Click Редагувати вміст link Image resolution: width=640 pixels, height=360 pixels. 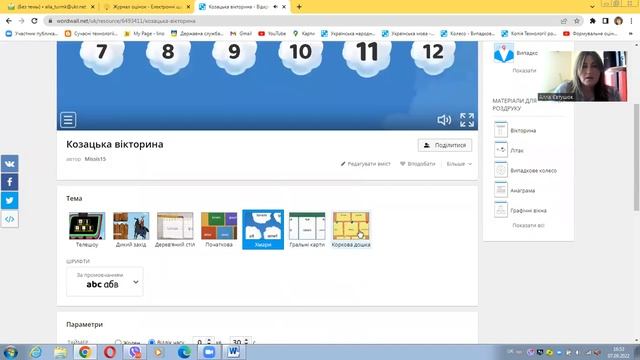coord(366,164)
